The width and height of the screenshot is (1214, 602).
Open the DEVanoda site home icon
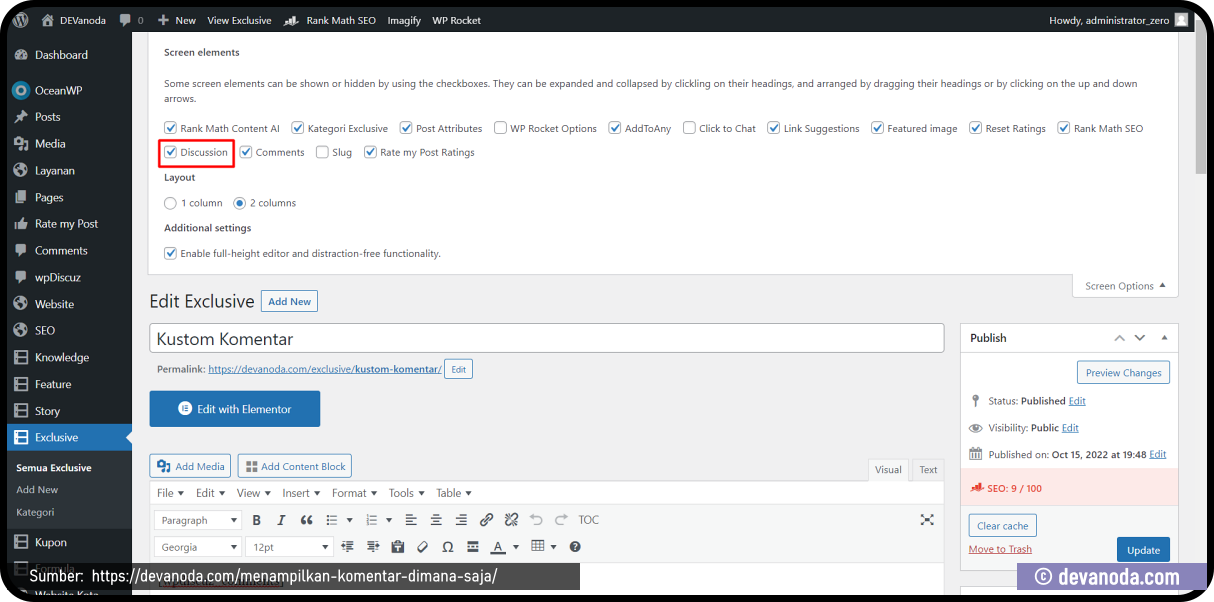[x=48, y=20]
